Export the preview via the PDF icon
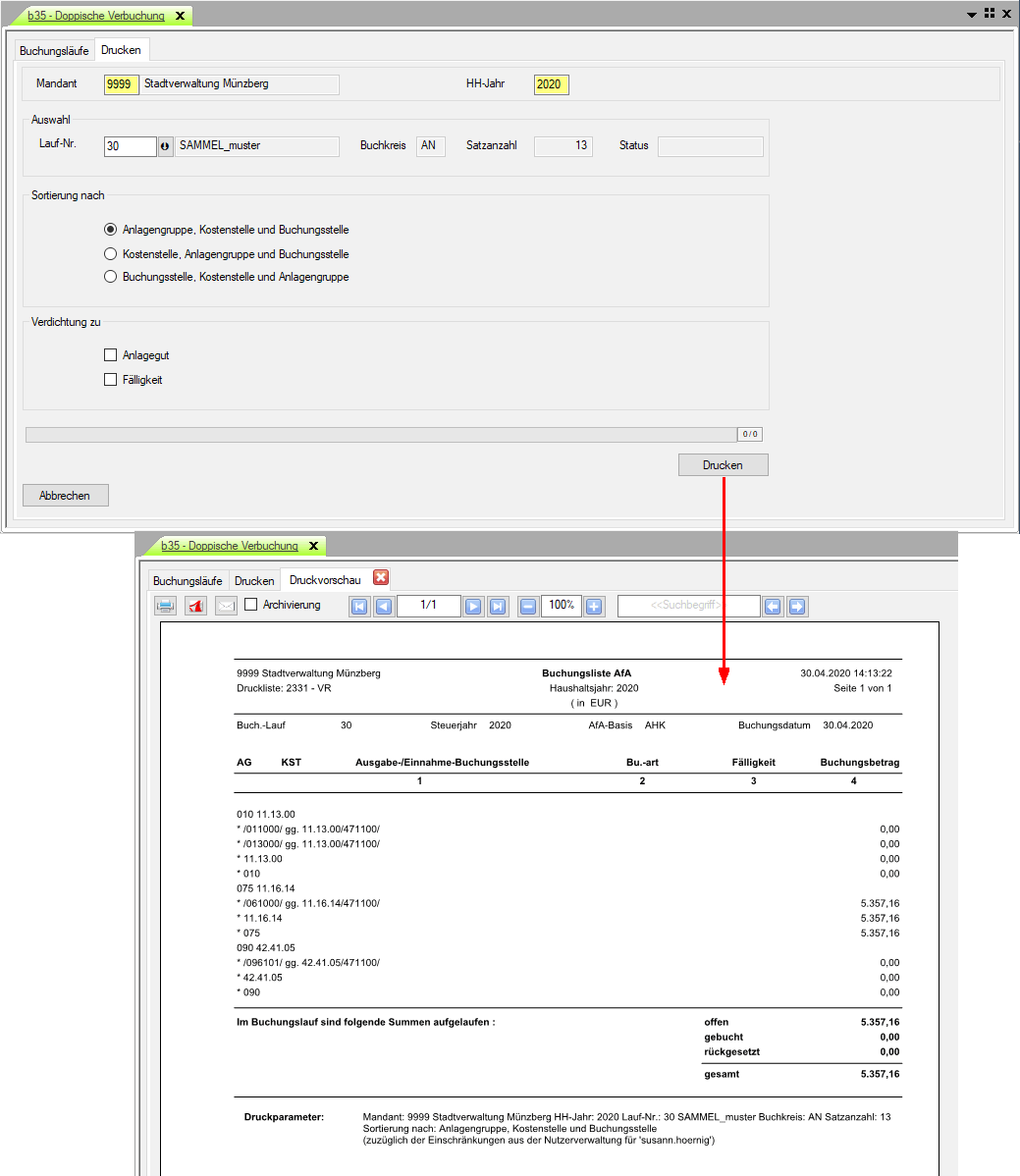This screenshot has width=1020, height=1176. (195, 606)
